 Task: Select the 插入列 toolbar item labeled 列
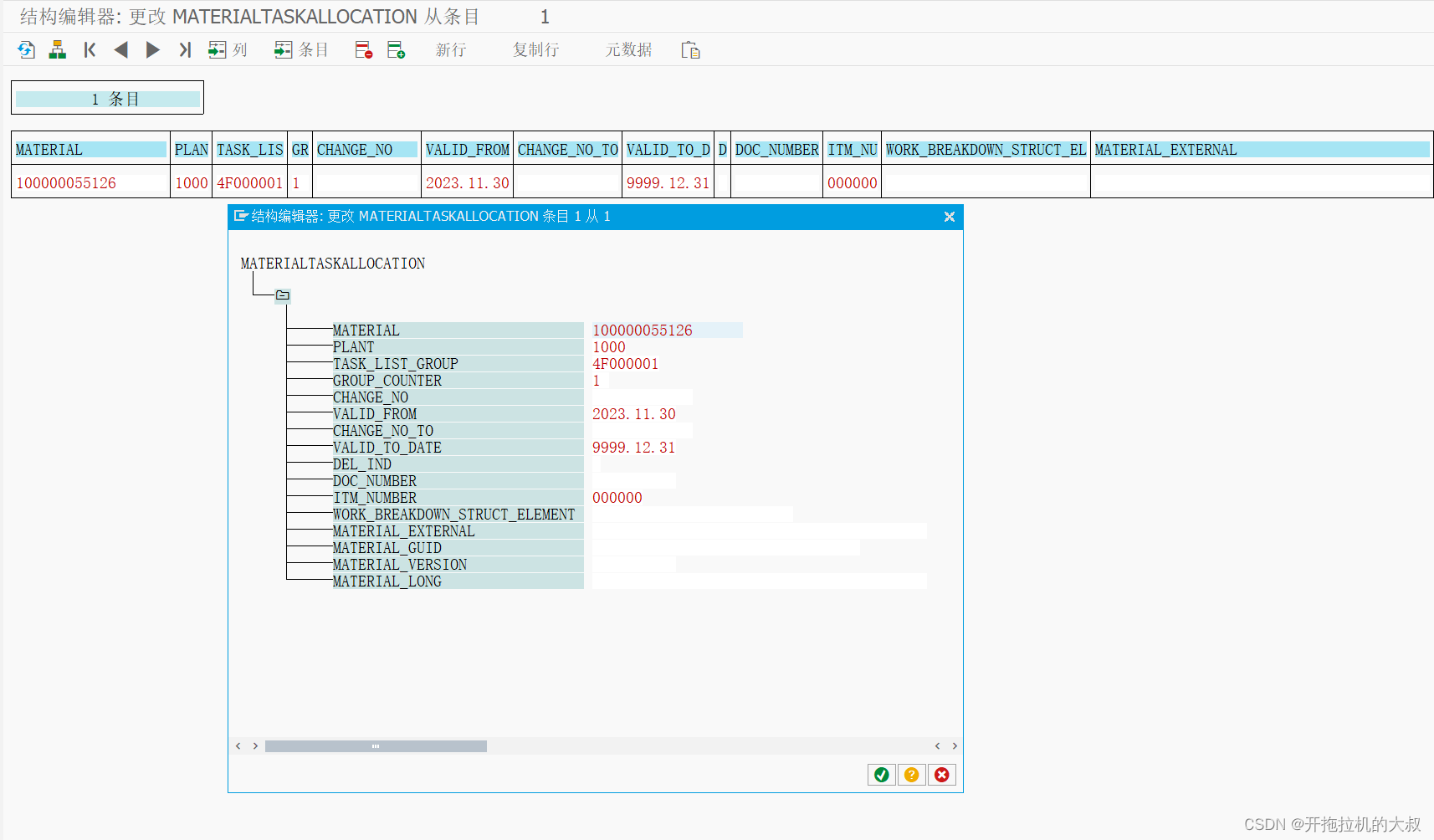227,49
